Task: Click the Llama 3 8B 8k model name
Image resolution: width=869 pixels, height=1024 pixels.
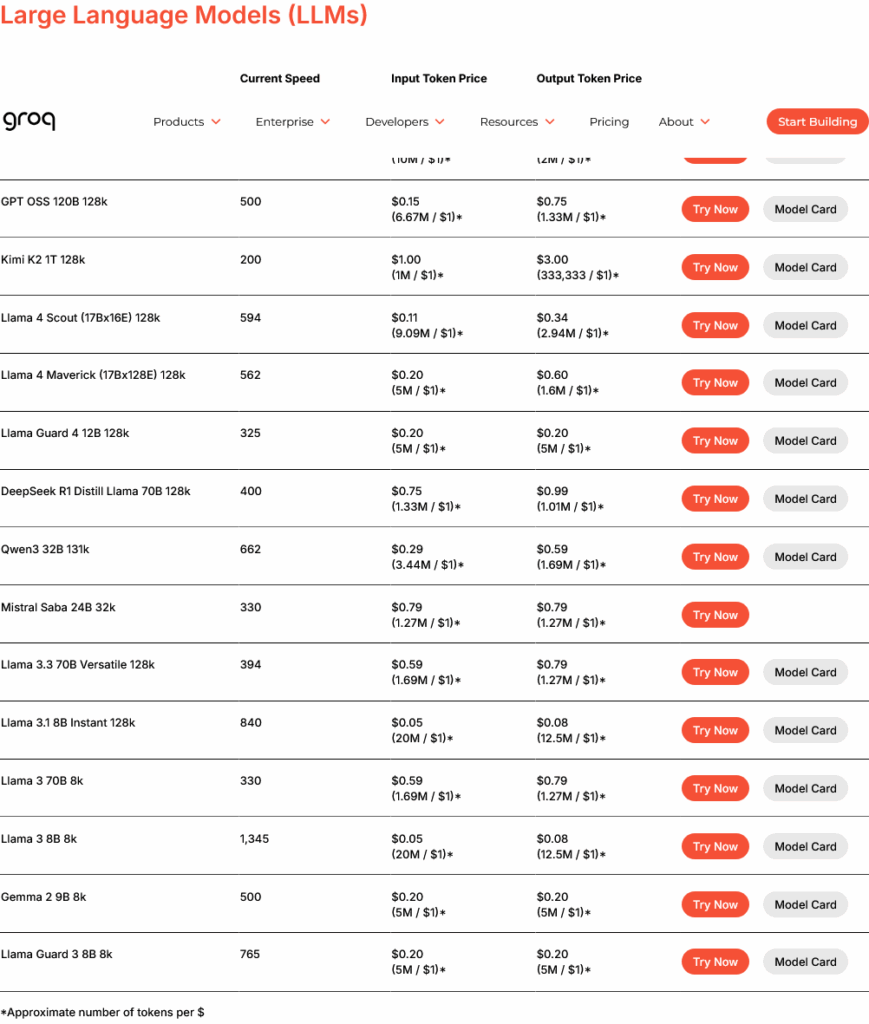Action: (39, 839)
